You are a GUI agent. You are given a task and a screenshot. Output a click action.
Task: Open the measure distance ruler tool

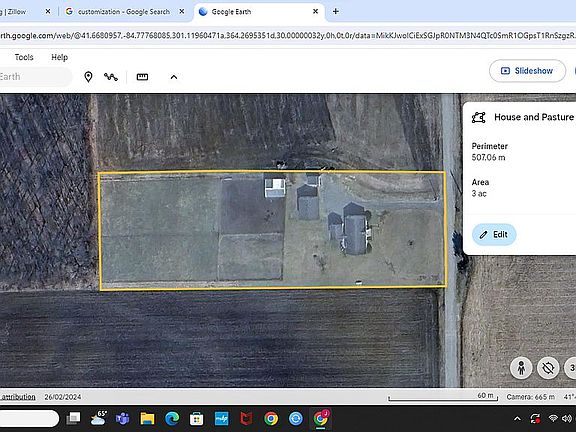(143, 77)
